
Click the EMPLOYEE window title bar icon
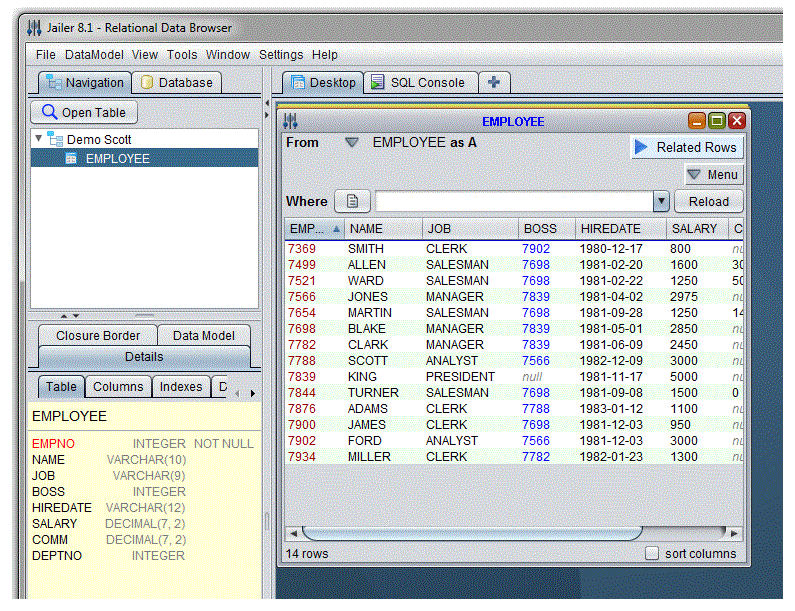pos(290,121)
